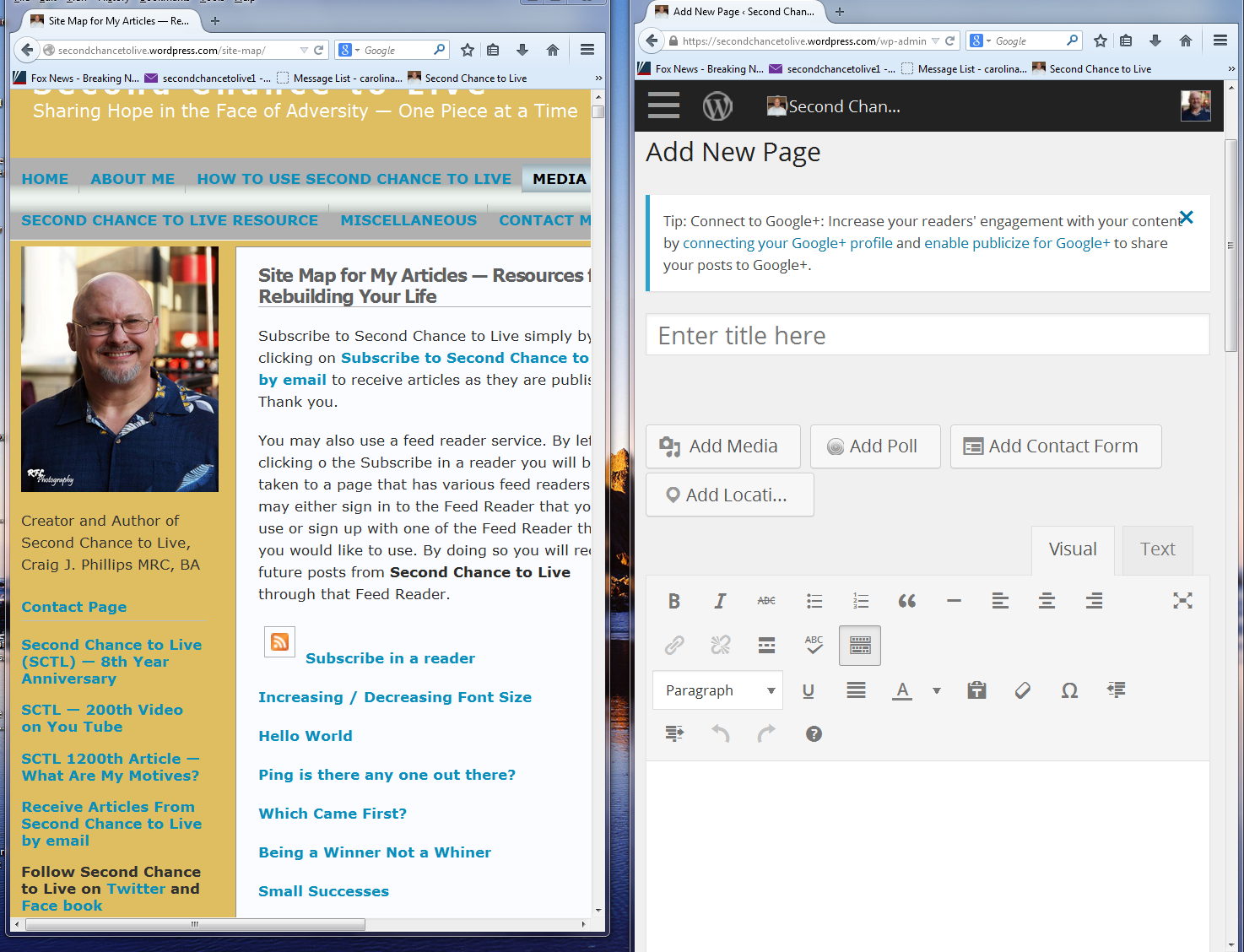Click the Enter title here field
This screenshot has width=1244, height=952.
click(x=928, y=336)
